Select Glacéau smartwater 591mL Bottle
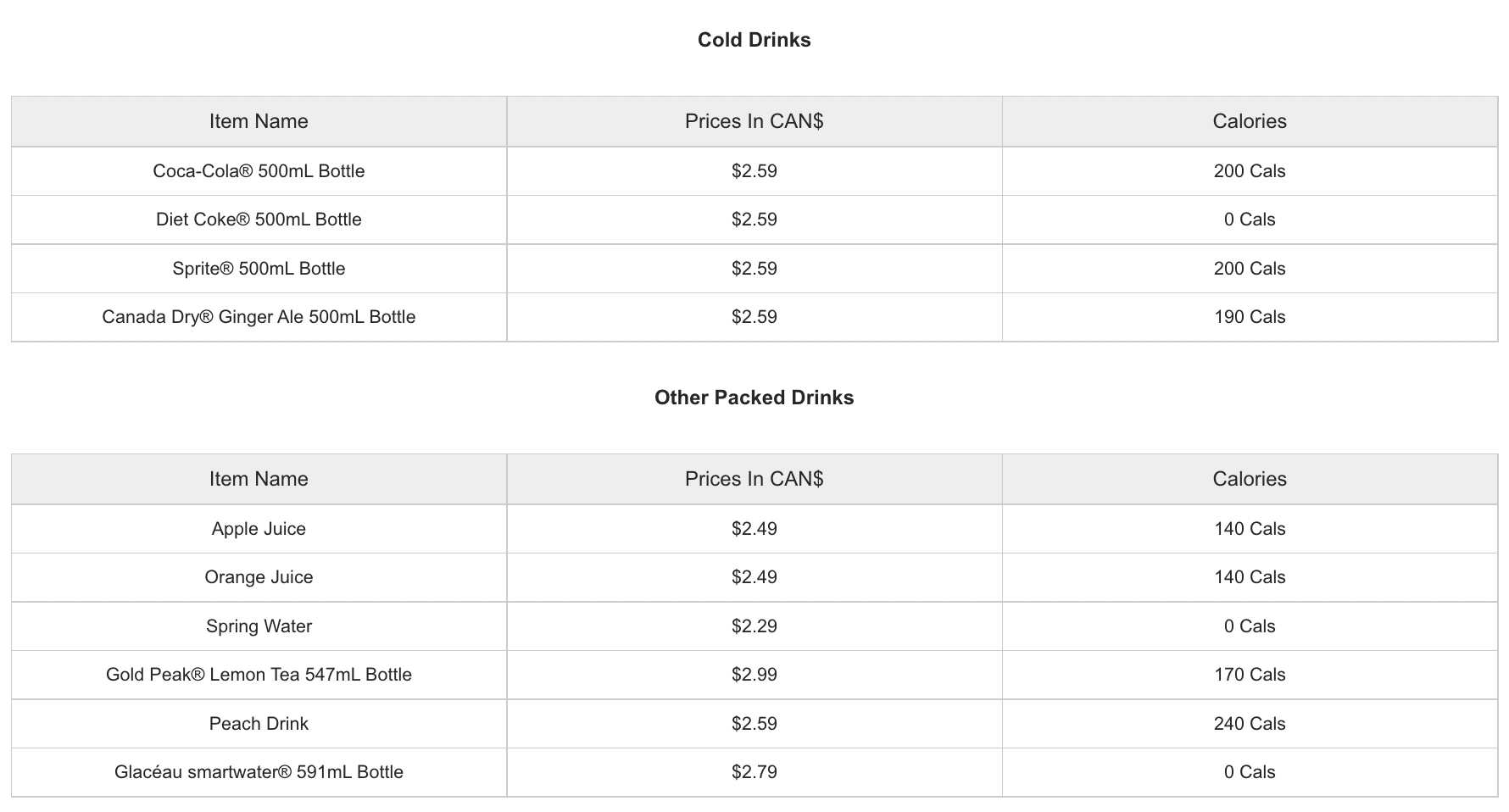 click(259, 772)
